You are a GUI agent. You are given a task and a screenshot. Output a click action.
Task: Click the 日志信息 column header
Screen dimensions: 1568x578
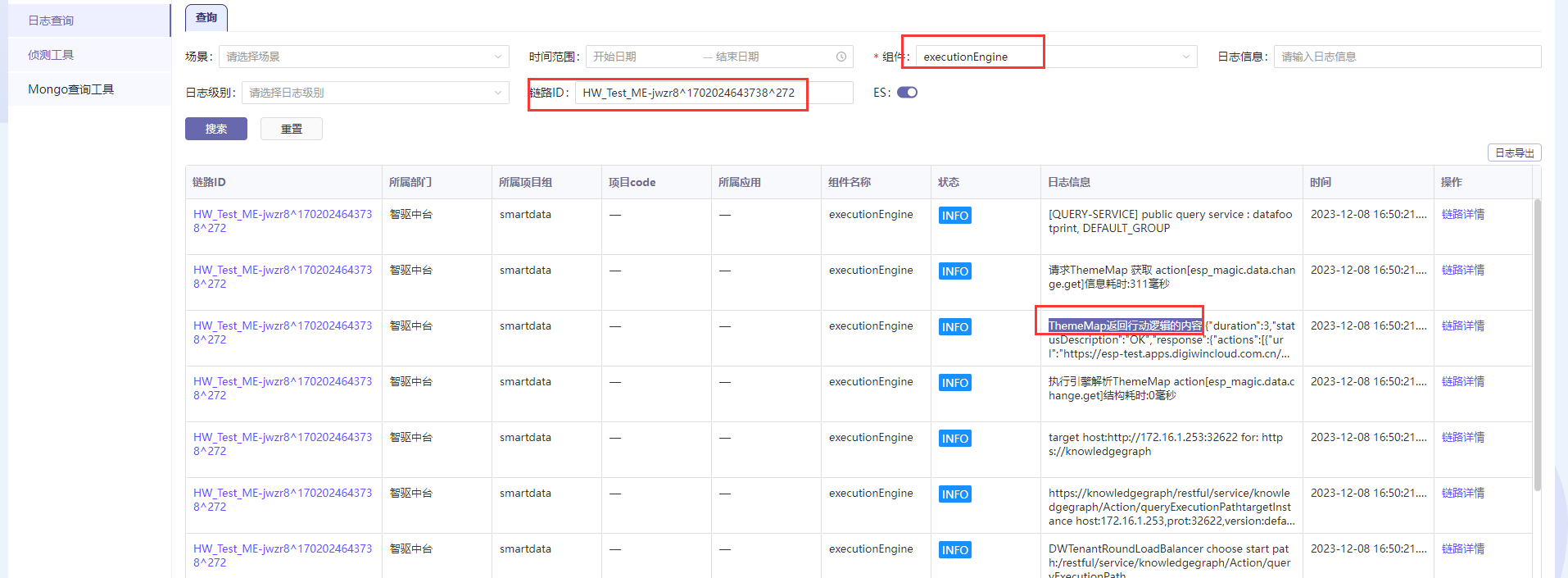[x=1069, y=182]
